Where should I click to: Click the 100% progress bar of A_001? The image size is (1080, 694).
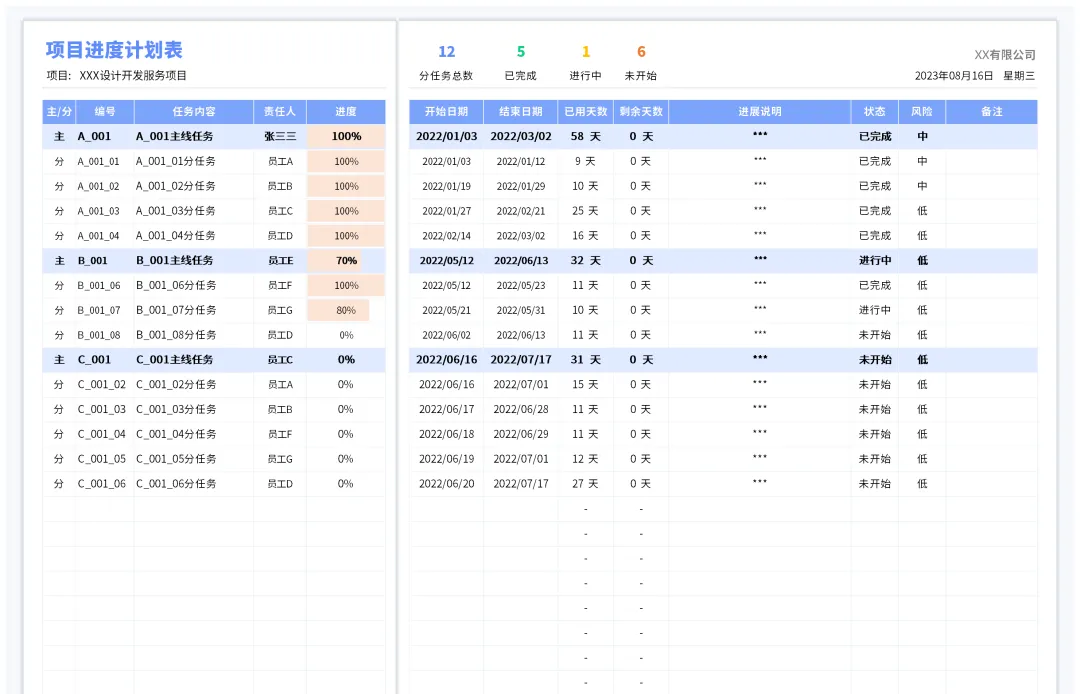pos(346,136)
